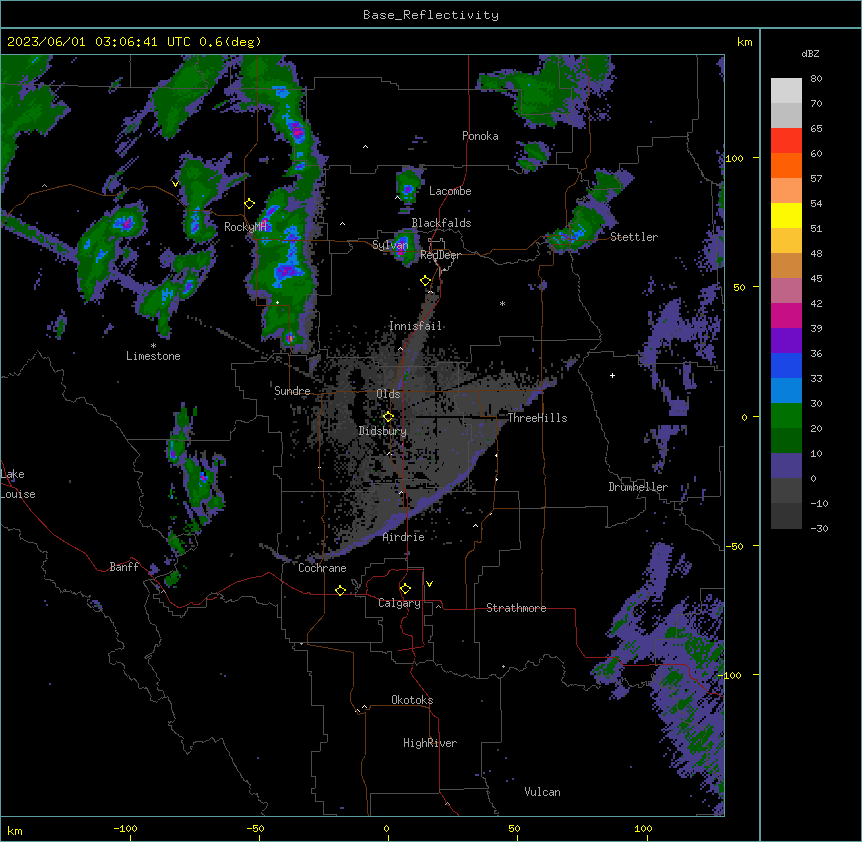Click the 2023/06/01 03:06:41 UTC timestamp
The image size is (862, 842).
(x=134, y=42)
